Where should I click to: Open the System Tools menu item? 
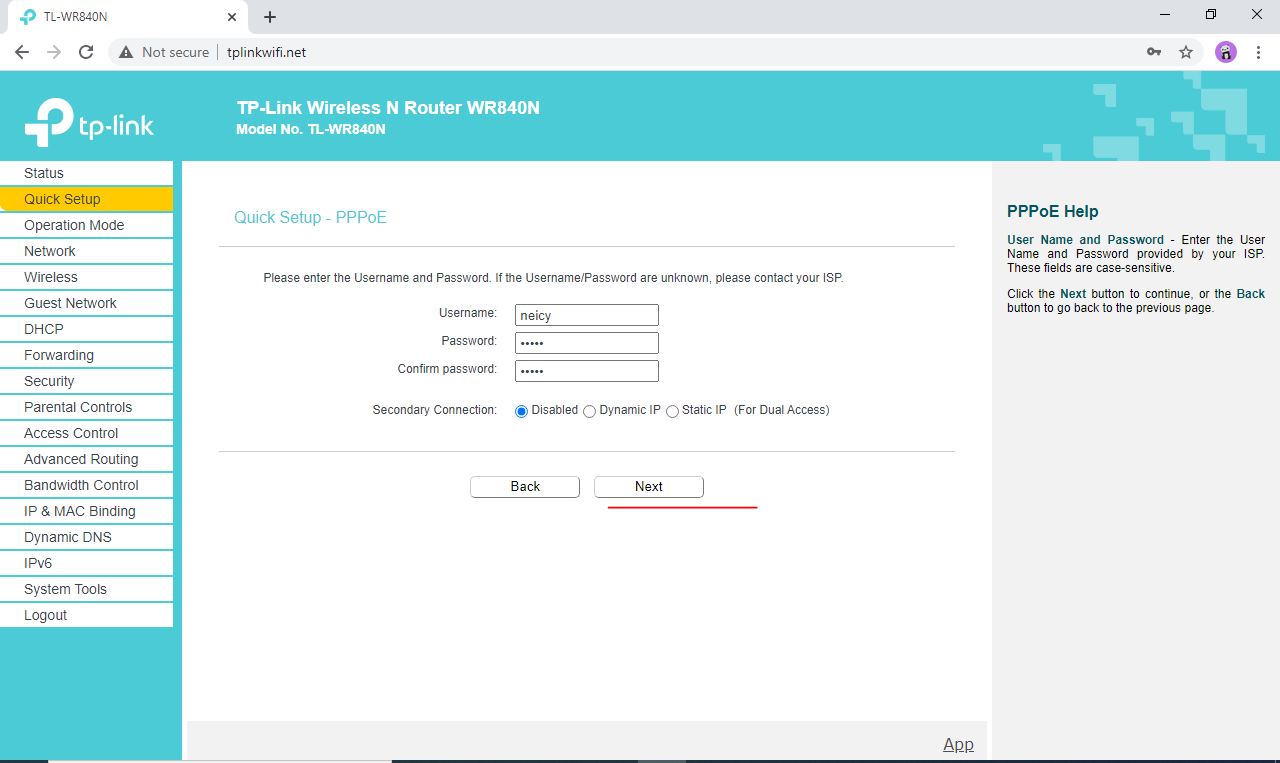pyautogui.click(x=87, y=589)
